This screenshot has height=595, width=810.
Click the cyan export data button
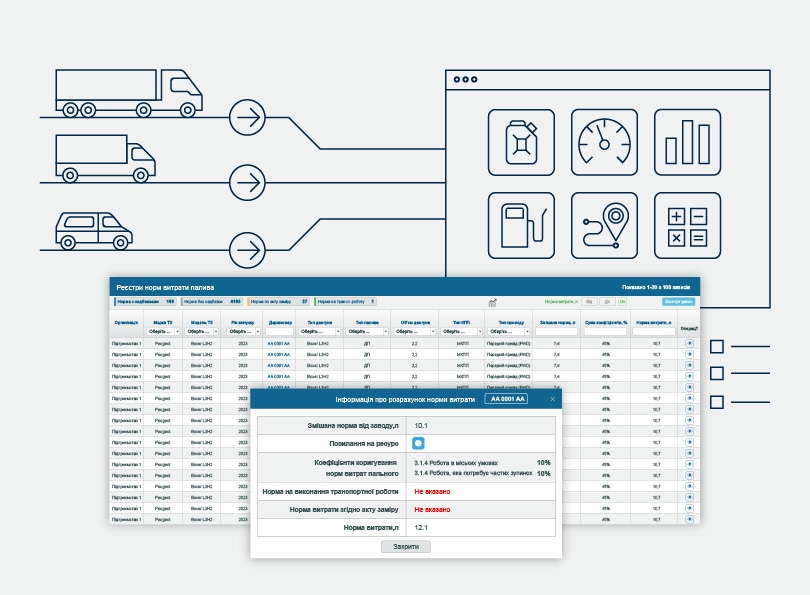tap(677, 301)
